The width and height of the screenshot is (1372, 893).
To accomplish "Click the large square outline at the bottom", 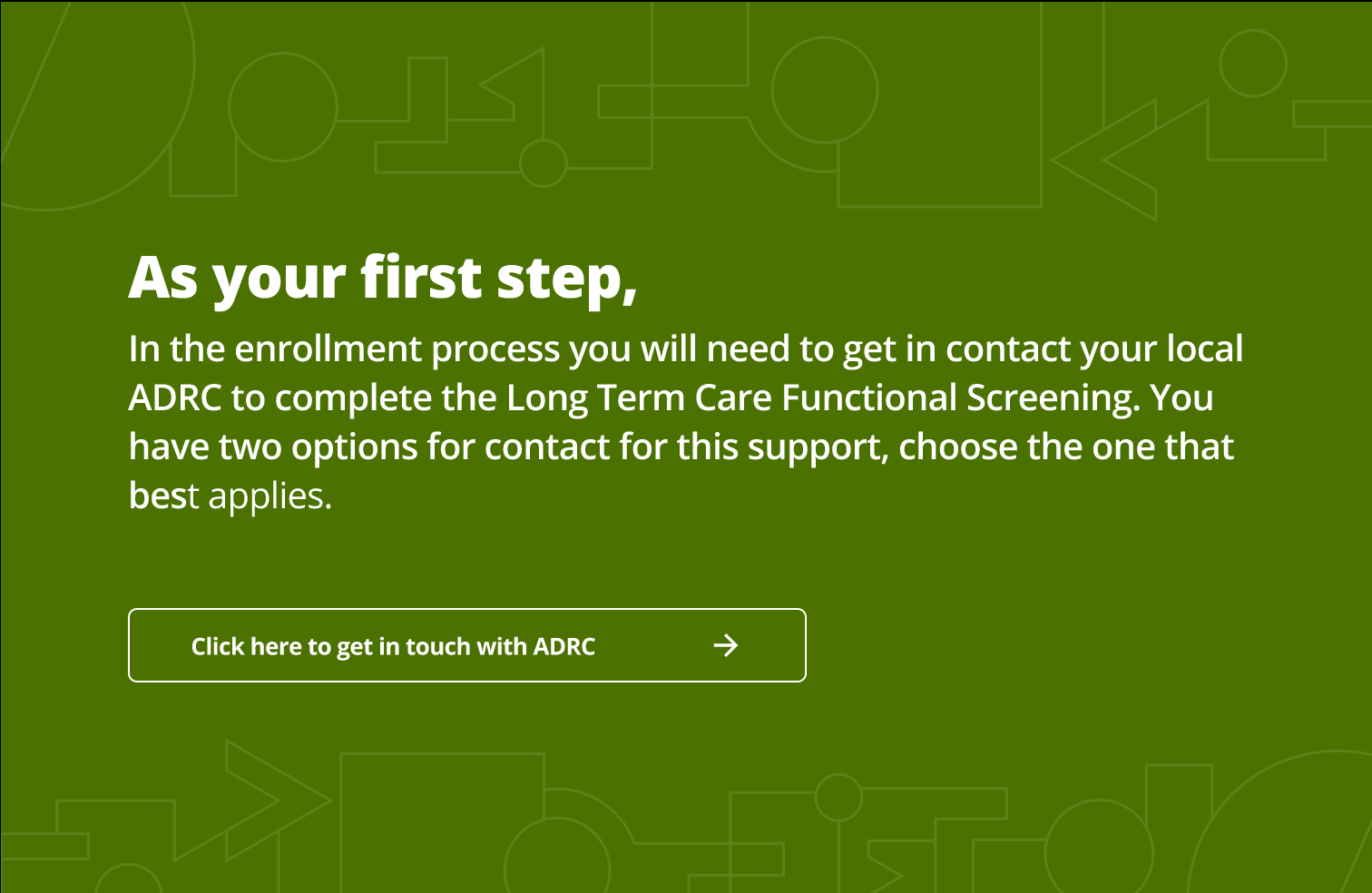I will coord(442,822).
